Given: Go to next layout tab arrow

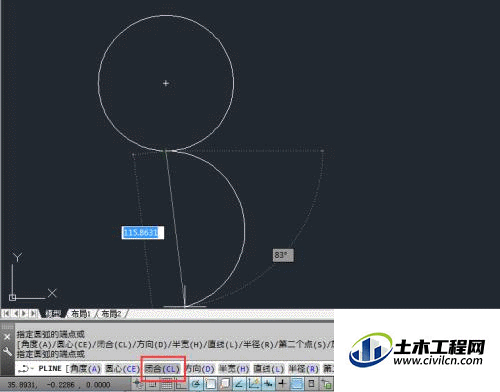Looking at the screenshot, I should (24, 314).
